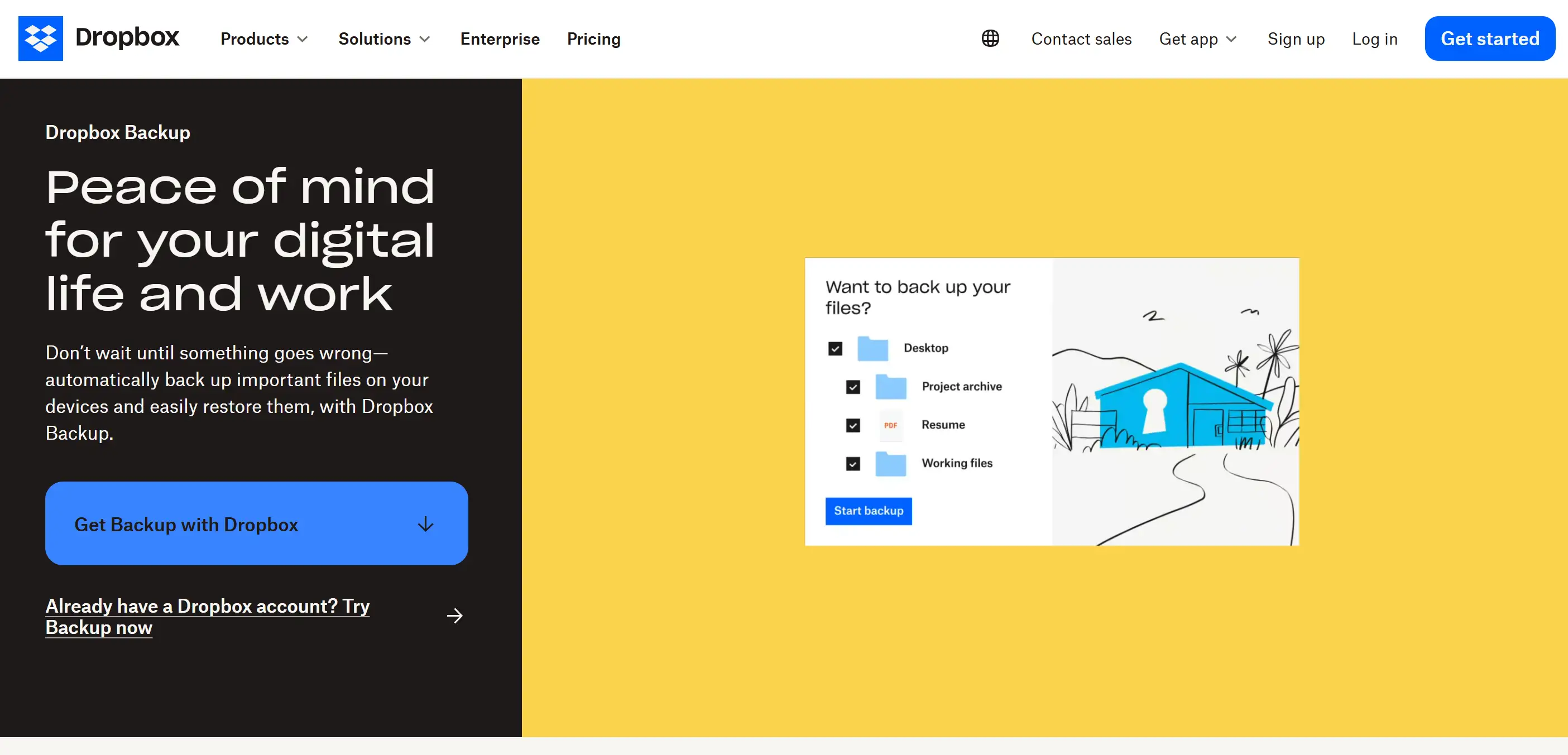The image size is (1568, 755).
Task: Expand the Get app dropdown
Action: (1198, 39)
